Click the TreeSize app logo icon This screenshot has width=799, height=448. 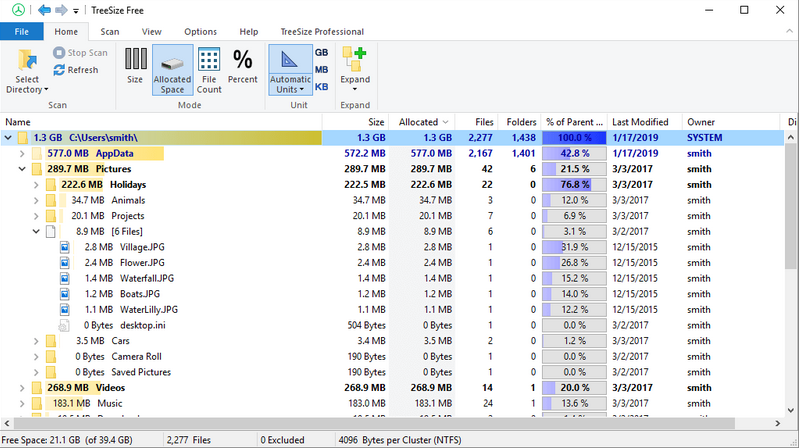click(18, 10)
